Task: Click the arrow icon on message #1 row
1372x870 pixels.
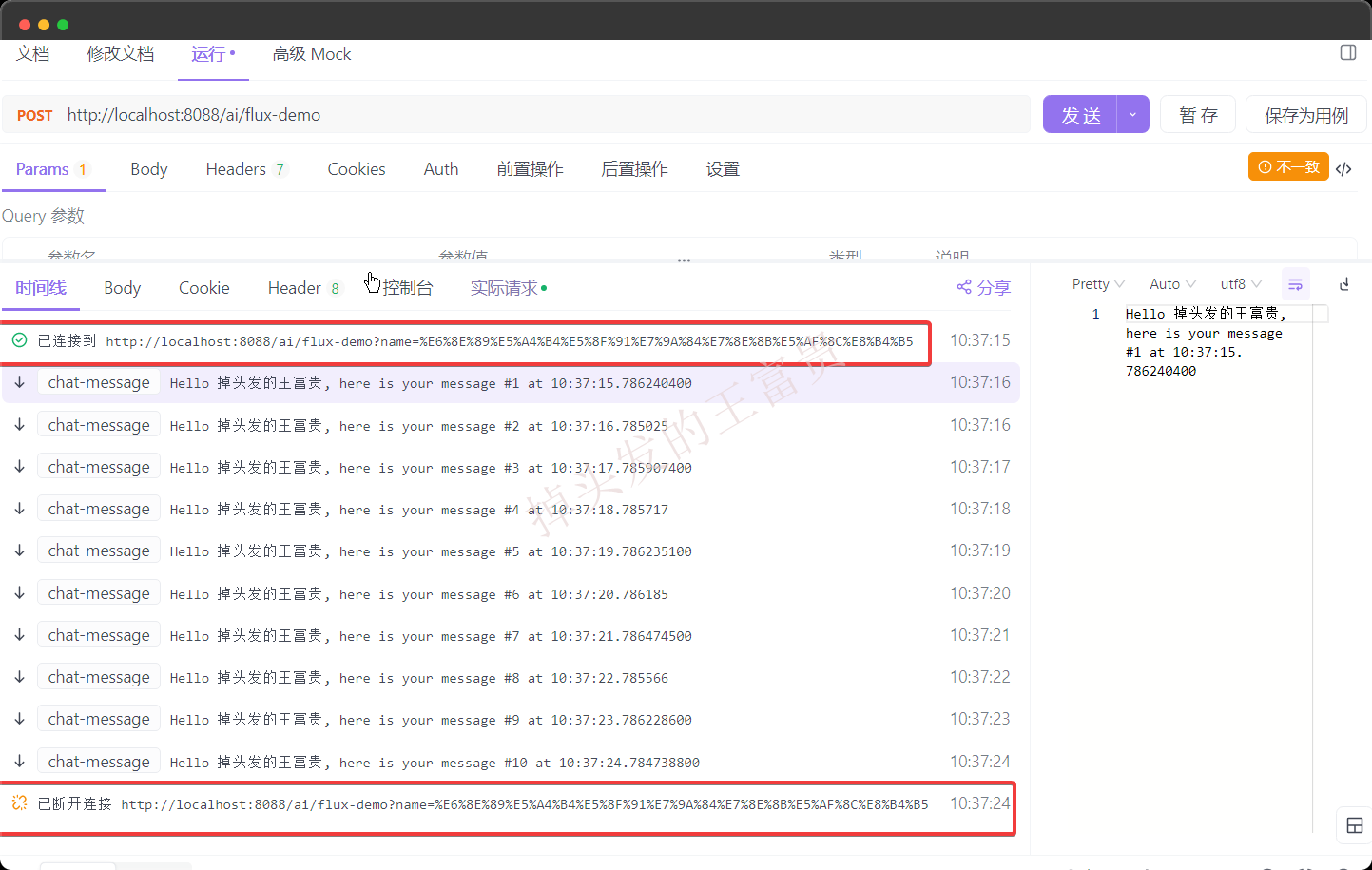Action: tap(19, 382)
